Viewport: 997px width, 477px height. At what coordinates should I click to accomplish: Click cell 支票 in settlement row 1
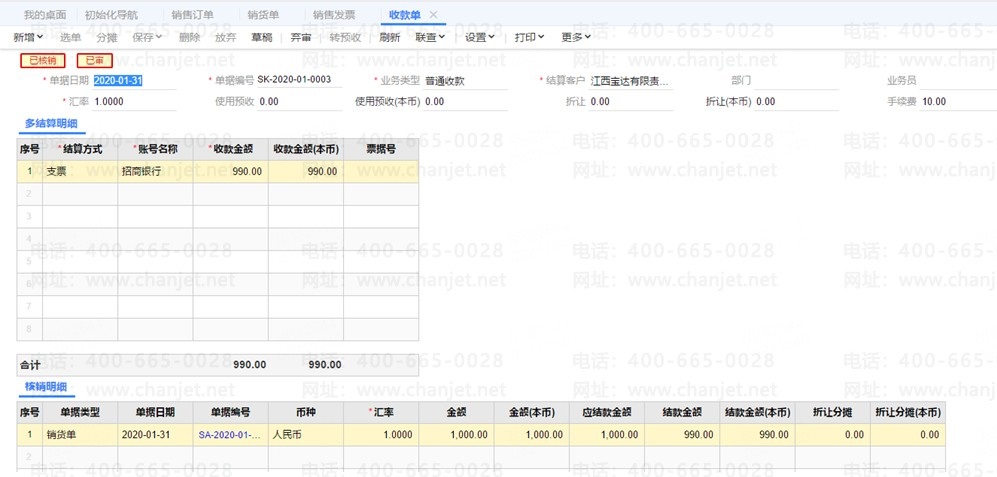coord(80,172)
